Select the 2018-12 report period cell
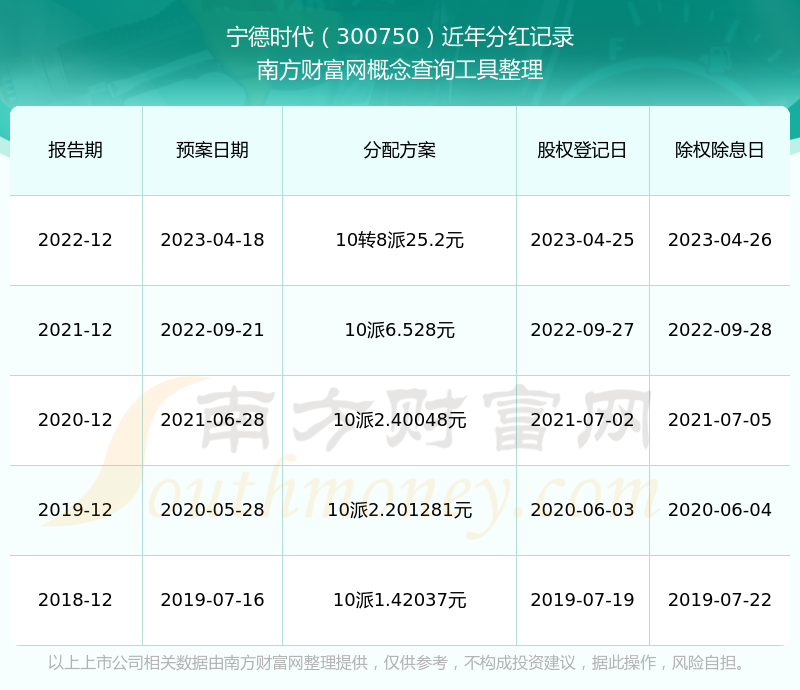The height and width of the screenshot is (690, 800). pos(76,600)
